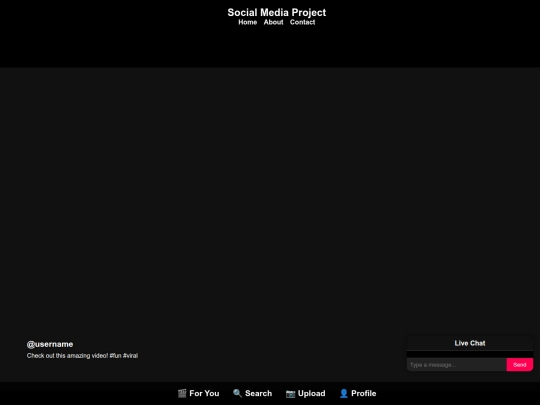Image resolution: width=540 pixels, height=405 pixels.
Task: Focus the Type a message input
Action: (456, 365)
